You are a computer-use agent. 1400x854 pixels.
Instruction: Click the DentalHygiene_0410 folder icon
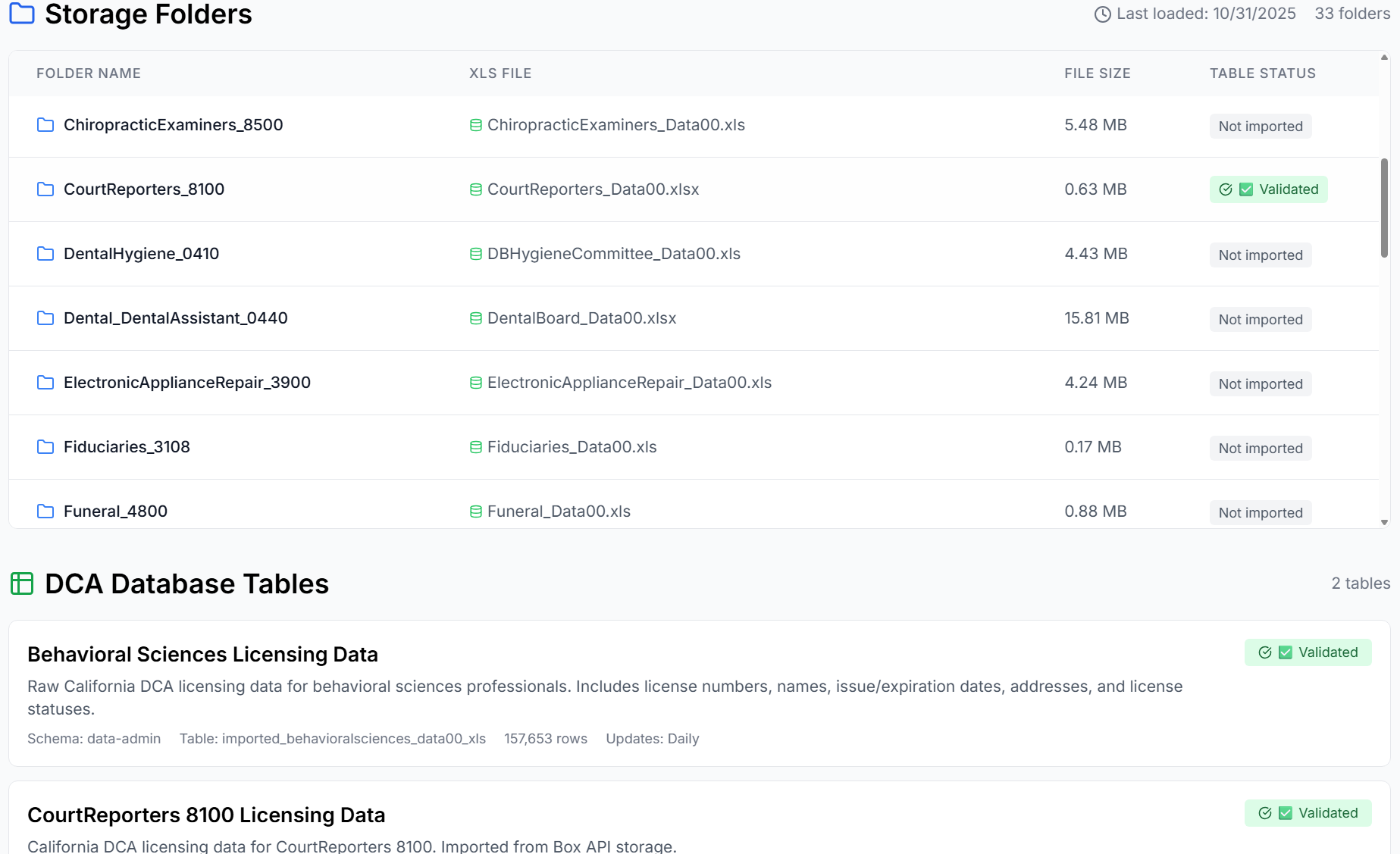(x=45, y=254)
